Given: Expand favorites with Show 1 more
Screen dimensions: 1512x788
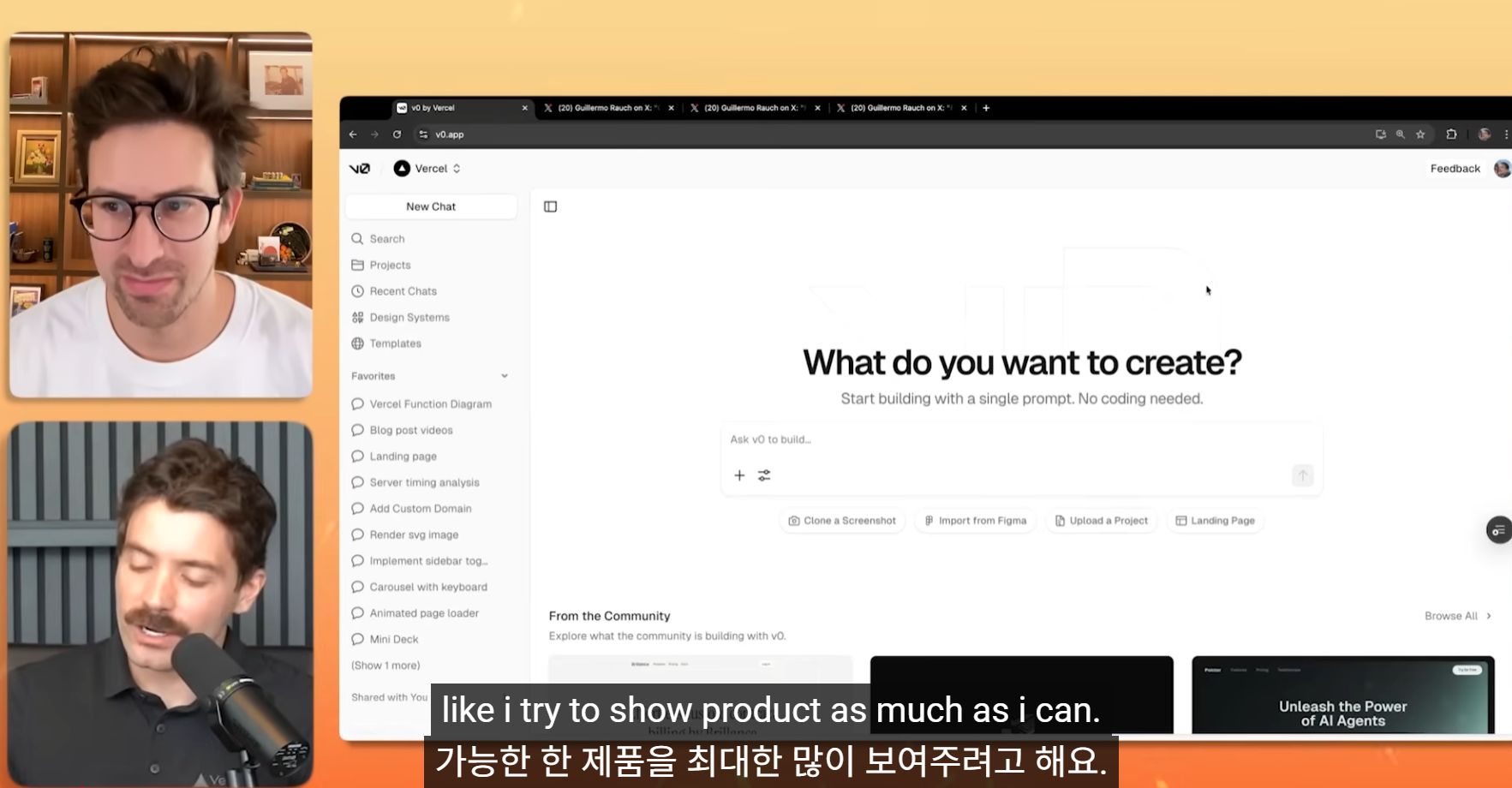Looking at the screenshot, I should pos(385,666).
